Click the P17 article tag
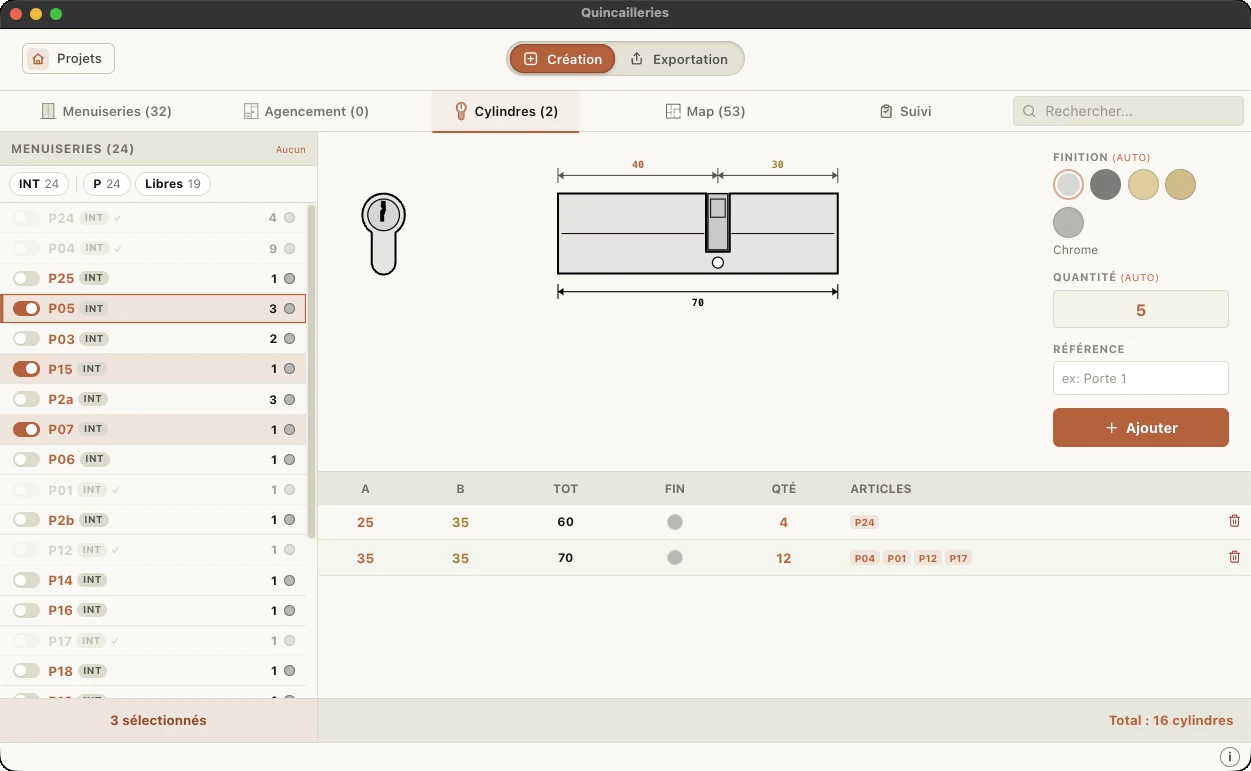 (958, 558)
